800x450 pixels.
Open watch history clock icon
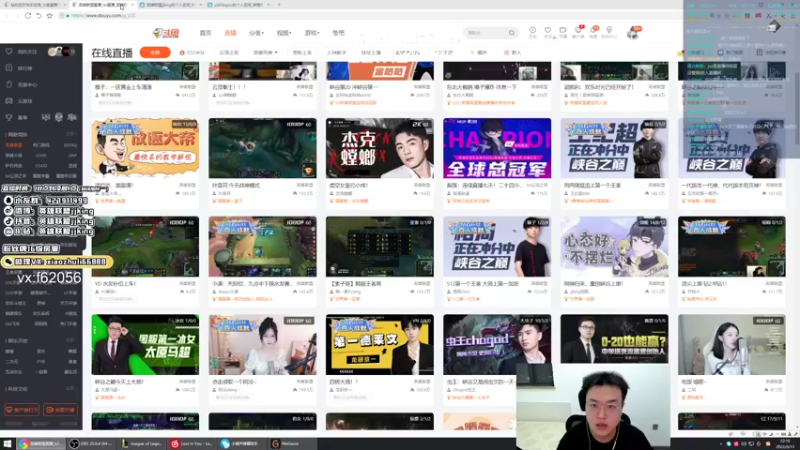tap(532, 32)
